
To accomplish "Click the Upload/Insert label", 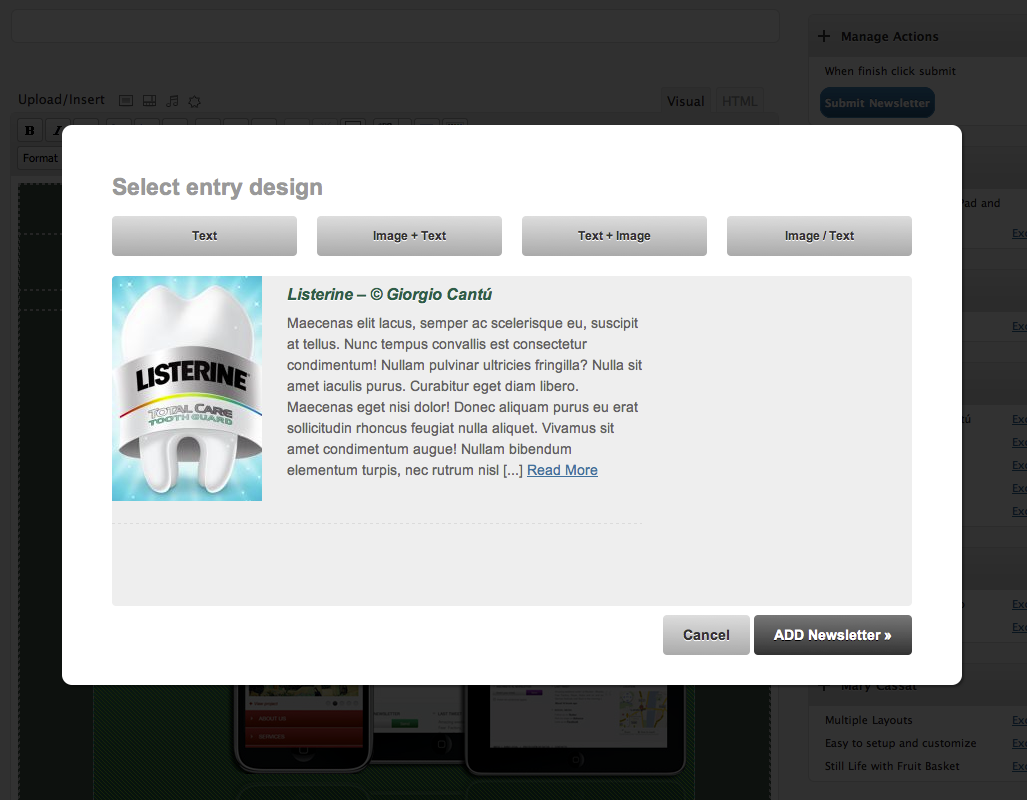I will 61,100.
